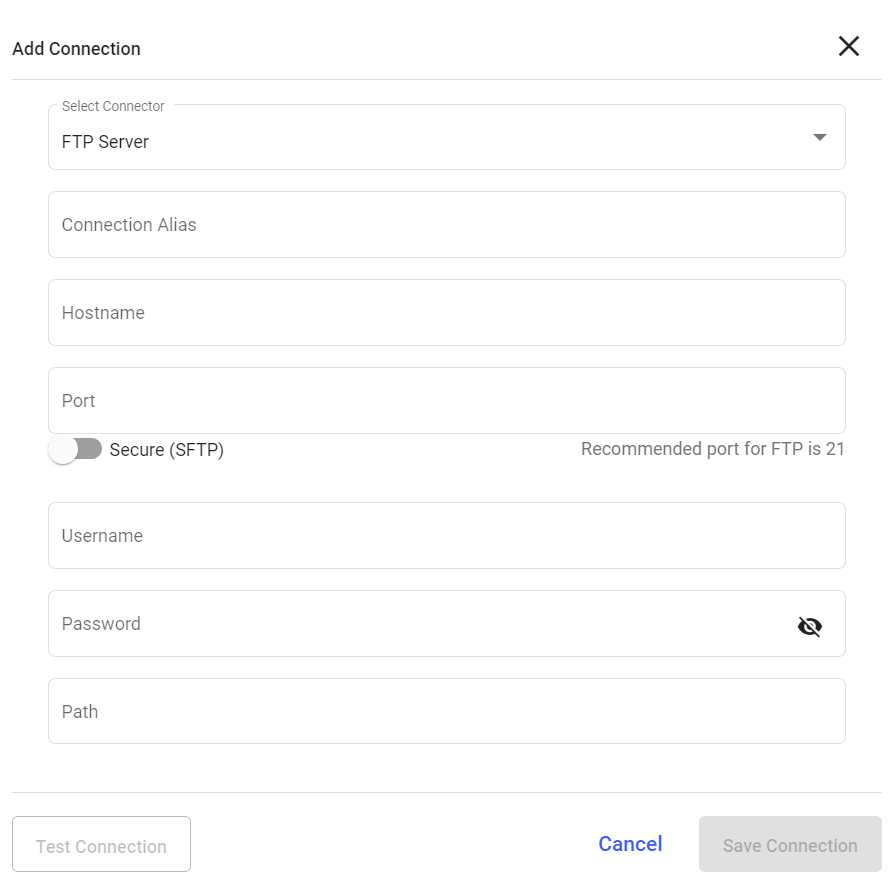The height and width of the screenshot is (888, 890).
Task: Click the Password input field
Action: click(x=420, y=624)
